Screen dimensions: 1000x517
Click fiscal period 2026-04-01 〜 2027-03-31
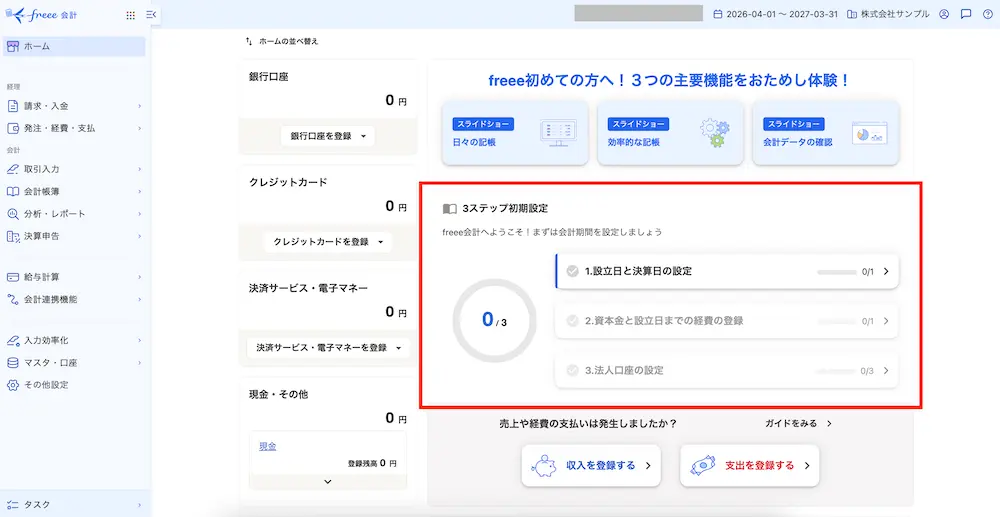point(783,14)
